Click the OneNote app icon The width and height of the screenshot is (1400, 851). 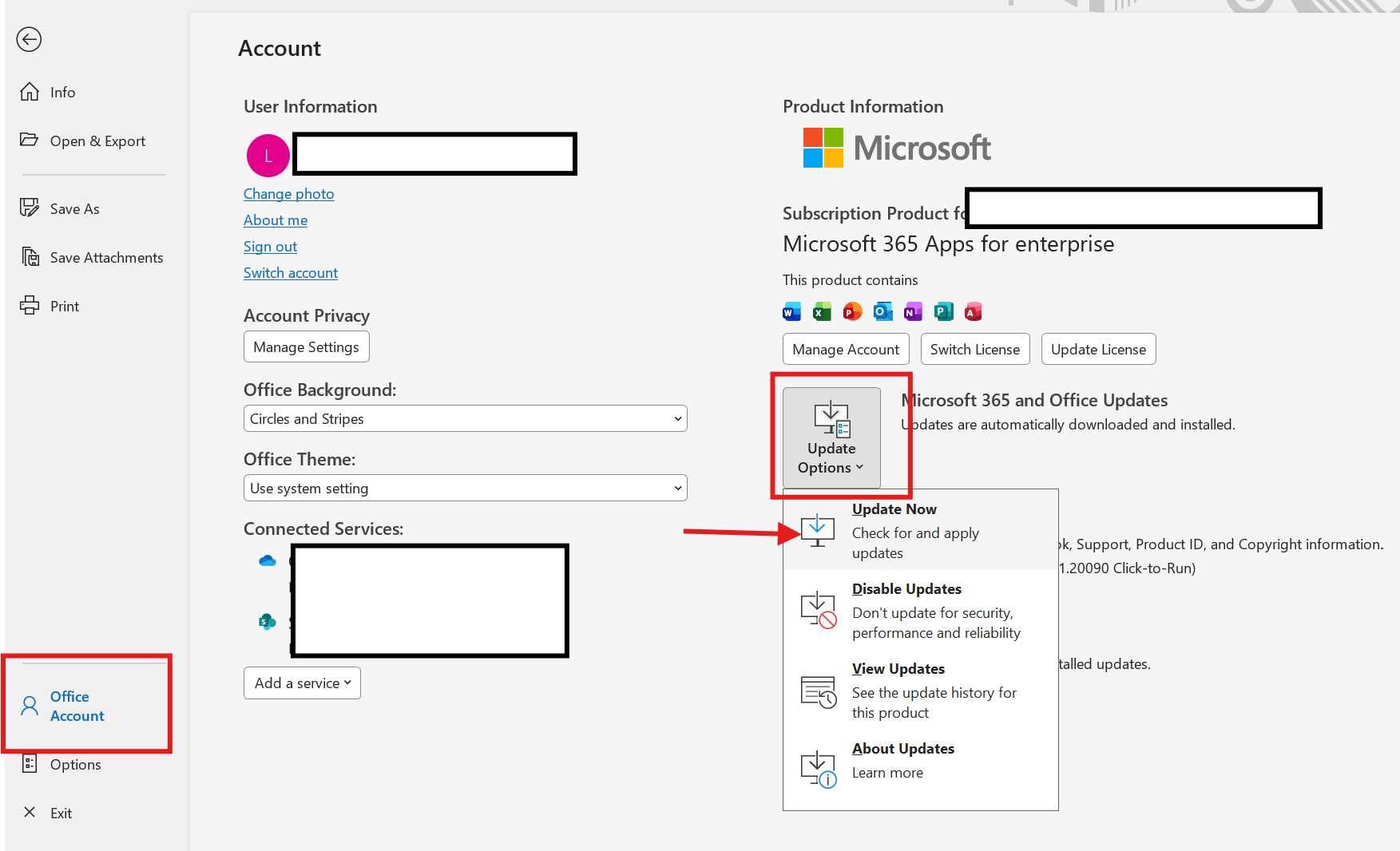click(913, 311)
